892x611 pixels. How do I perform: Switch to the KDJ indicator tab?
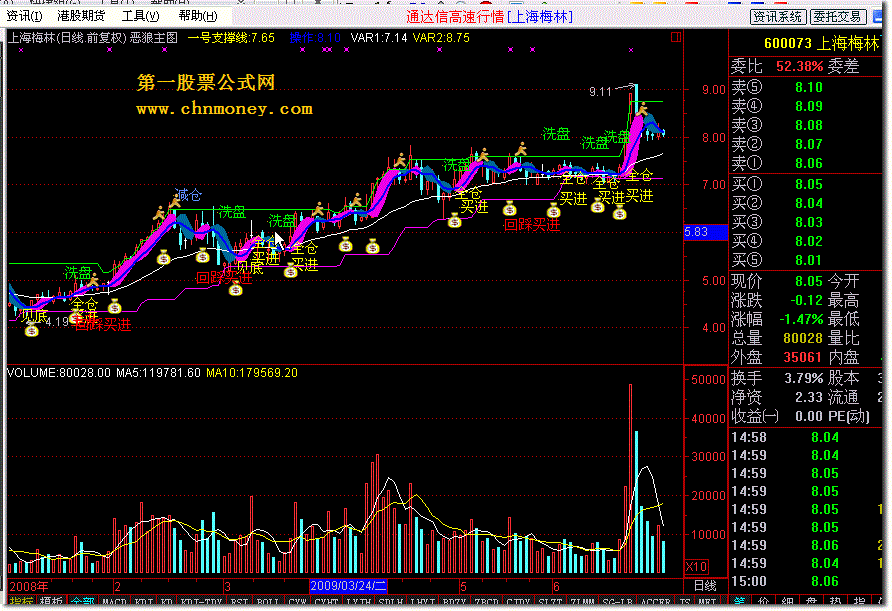tap(144, 601)
